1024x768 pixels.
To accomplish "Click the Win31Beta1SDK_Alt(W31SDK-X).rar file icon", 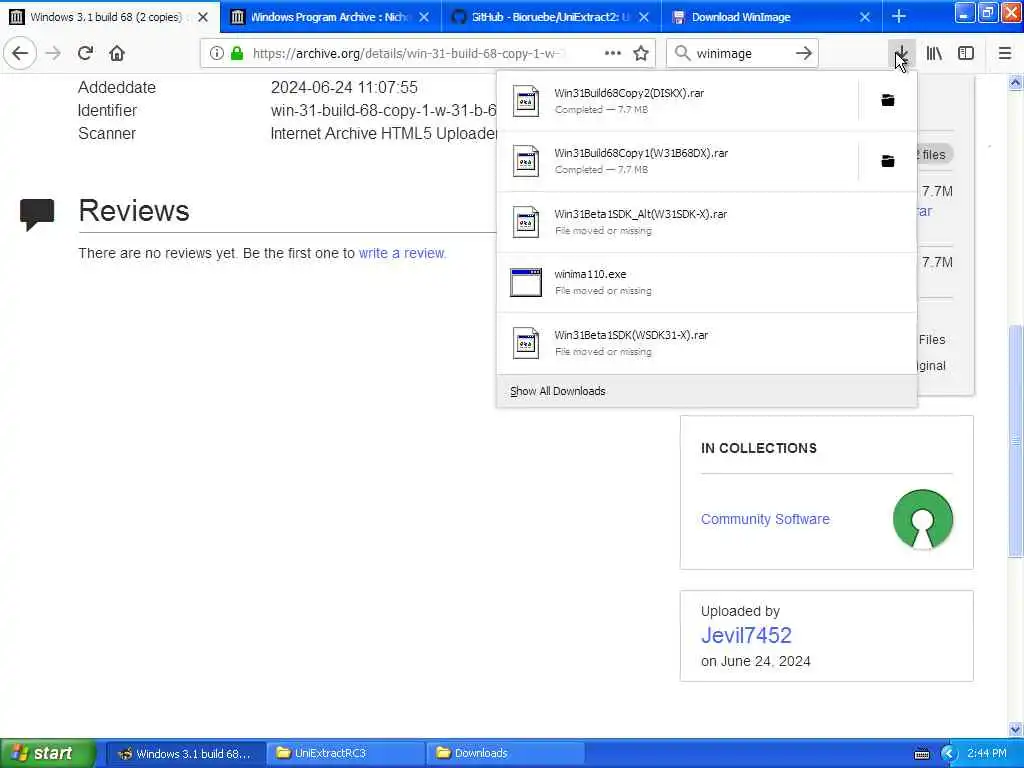I will [526, 221].
